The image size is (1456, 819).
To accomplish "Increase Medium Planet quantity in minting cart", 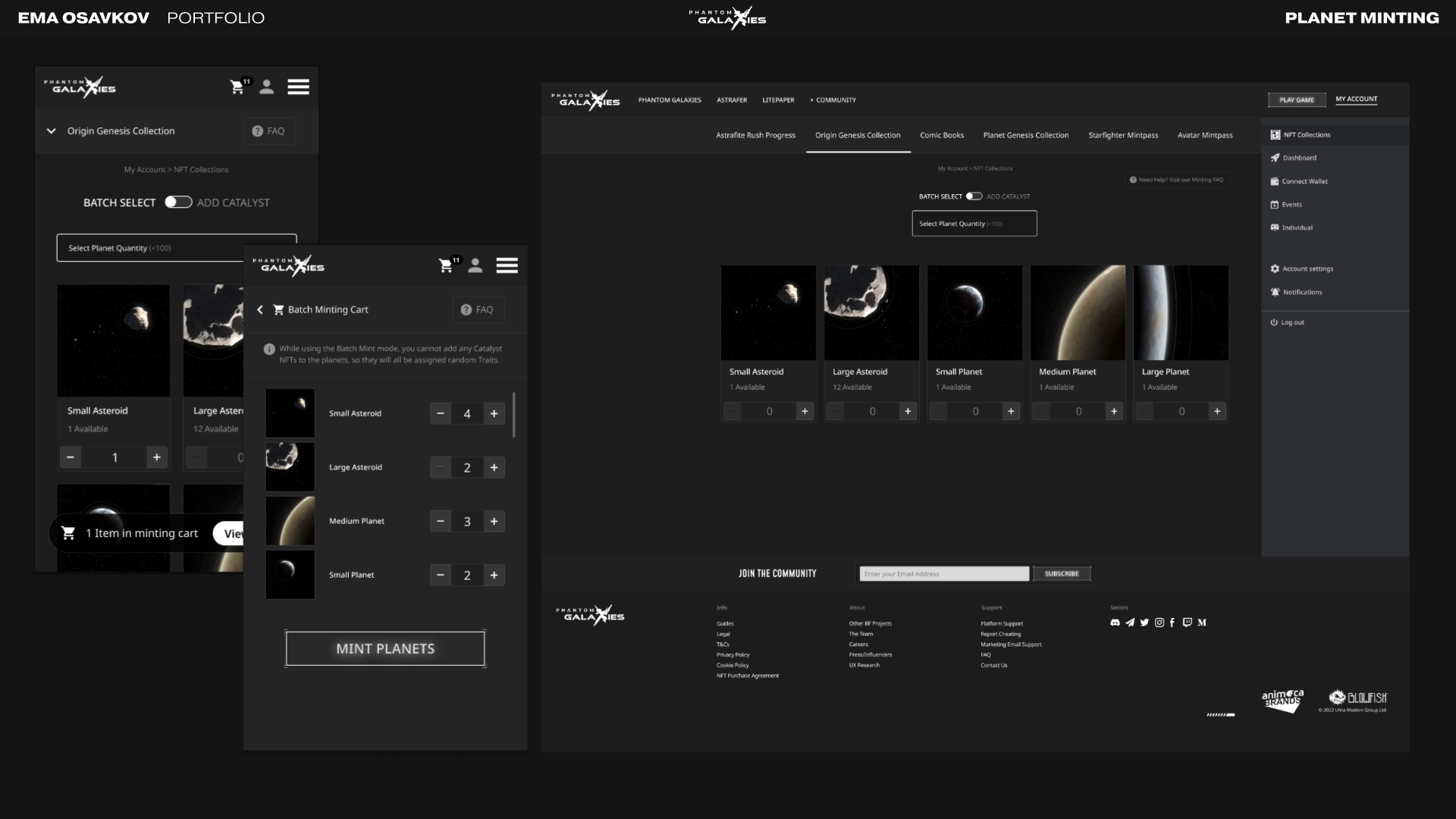I will click(494, 521).
